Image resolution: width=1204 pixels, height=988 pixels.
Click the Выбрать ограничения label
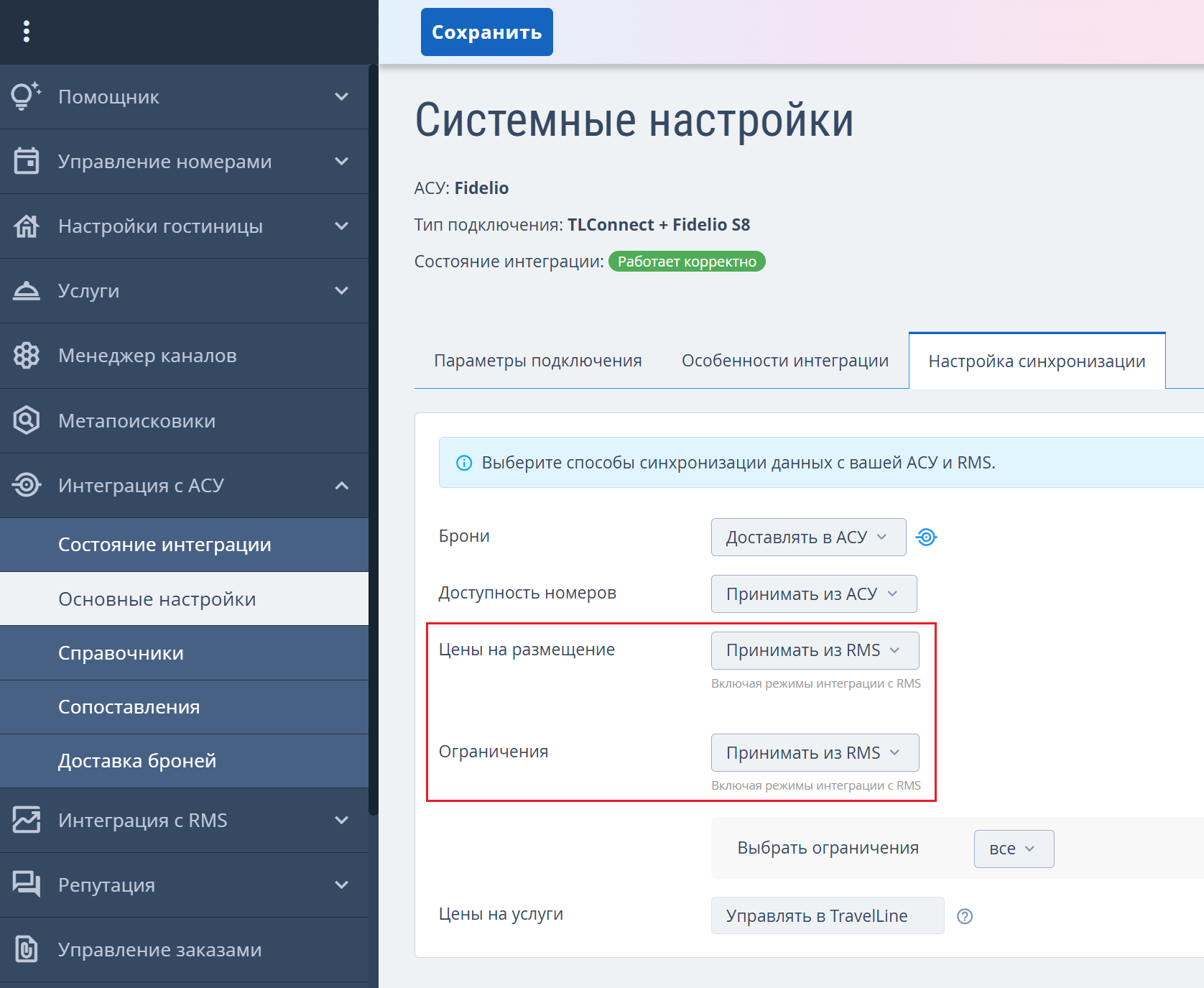tap(828, 848)
